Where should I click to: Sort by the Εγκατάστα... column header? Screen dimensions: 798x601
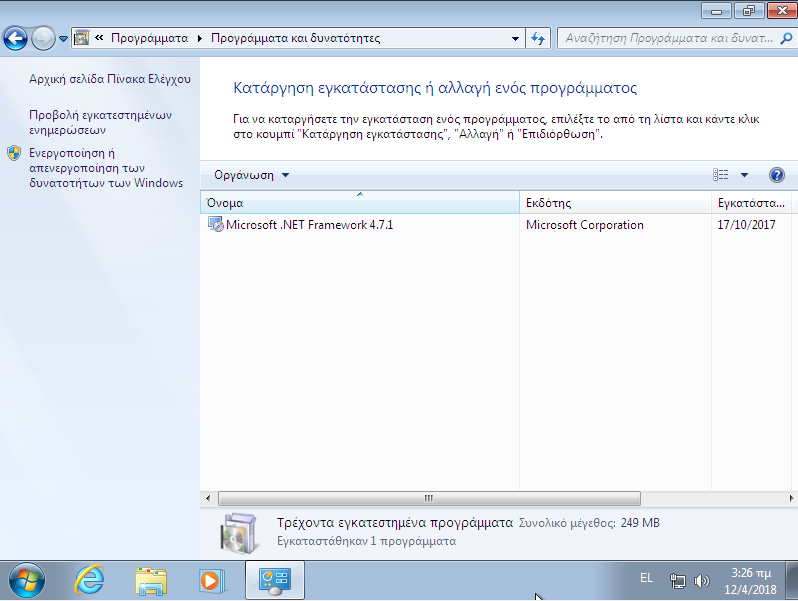(752, 203)
